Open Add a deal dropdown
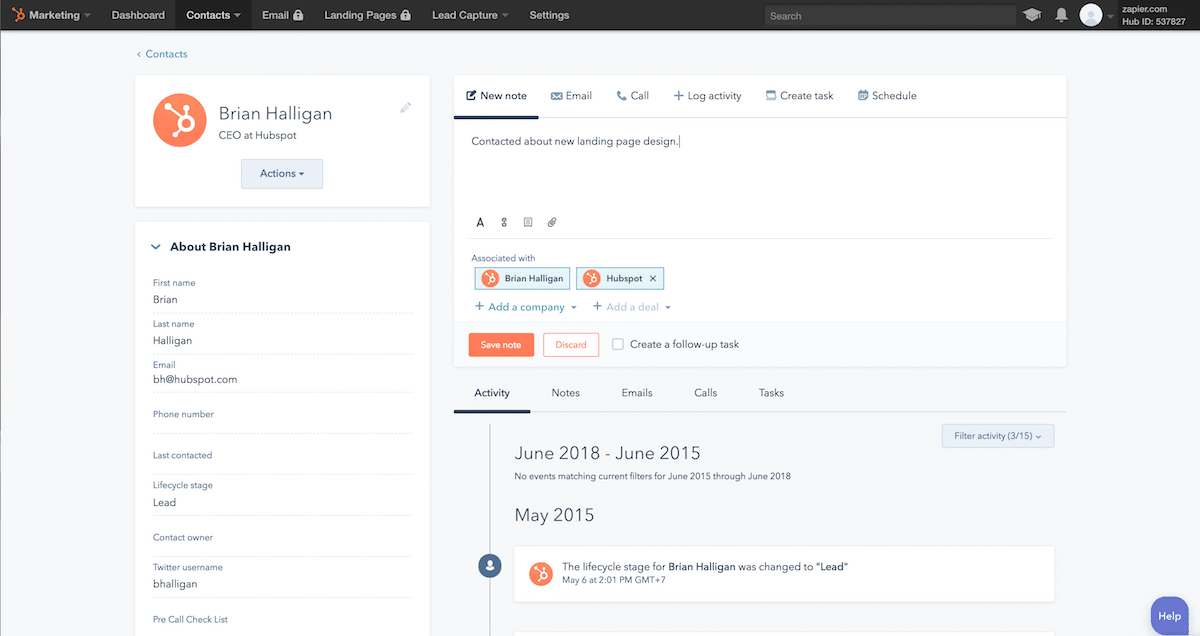The image size is (1200, 636). [x=632, y=307]
